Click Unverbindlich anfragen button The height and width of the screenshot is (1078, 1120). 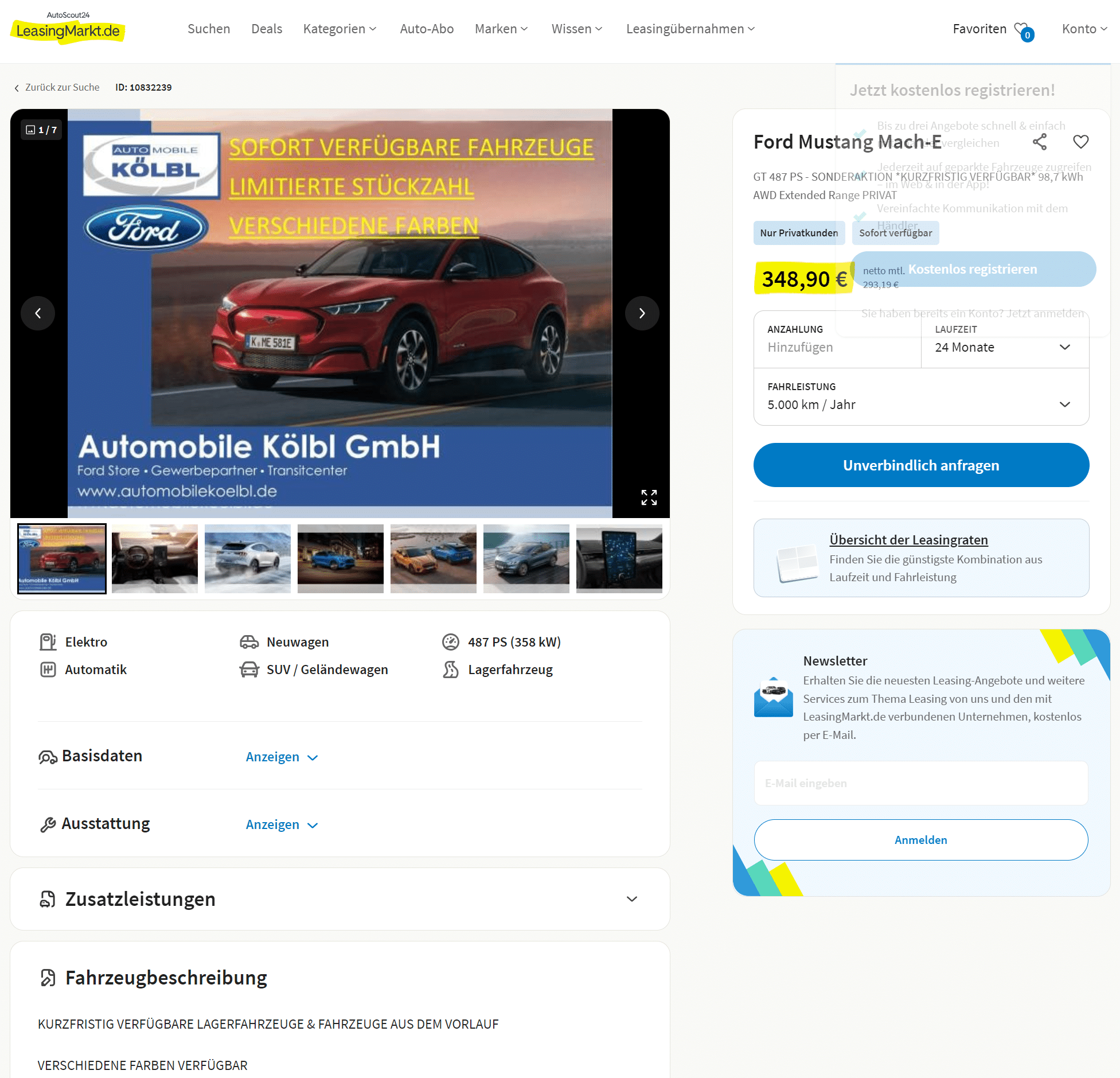coord(921,465)
